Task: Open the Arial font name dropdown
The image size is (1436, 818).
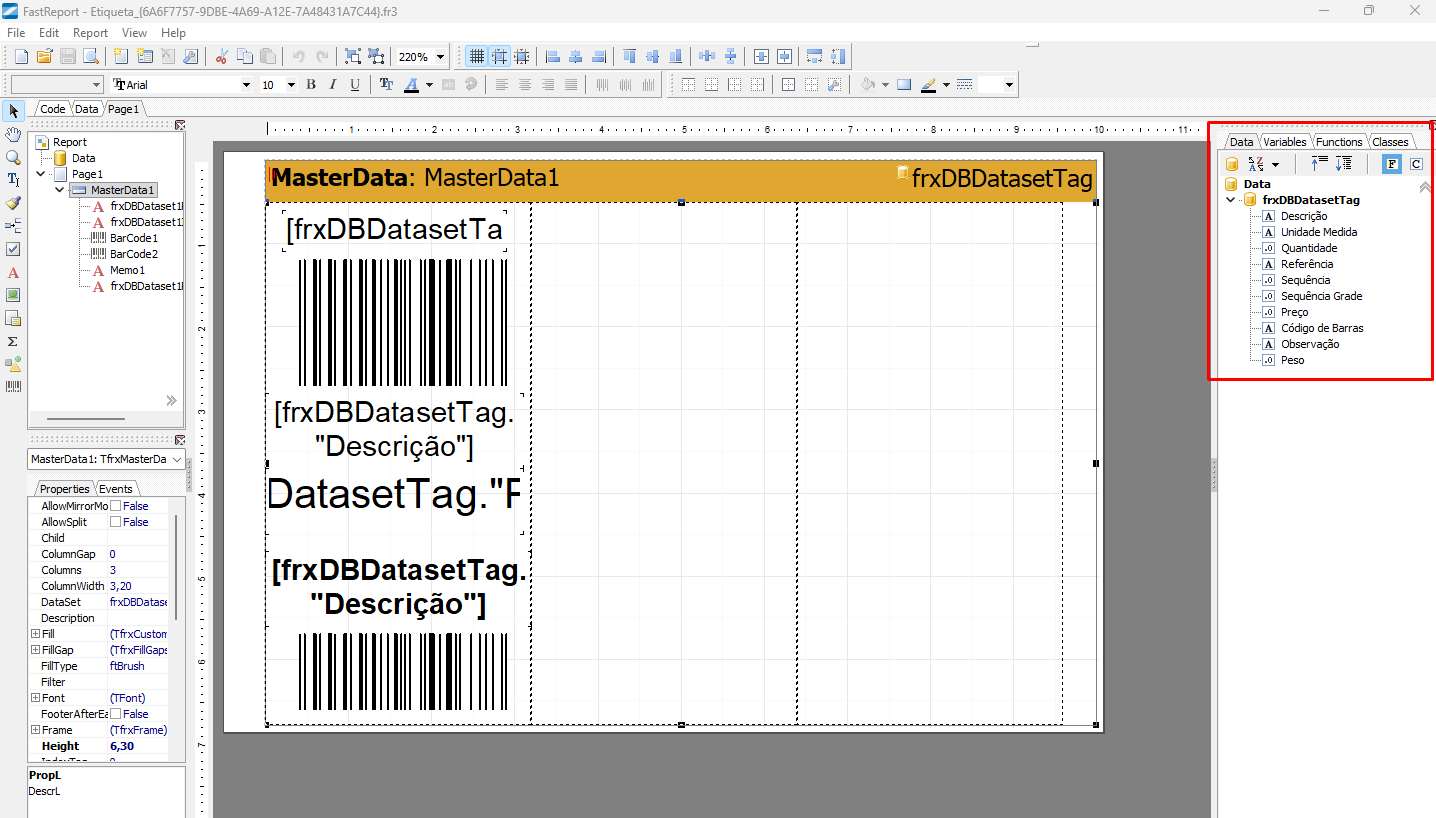Action: pyautogui.click(x=246, y=85)
